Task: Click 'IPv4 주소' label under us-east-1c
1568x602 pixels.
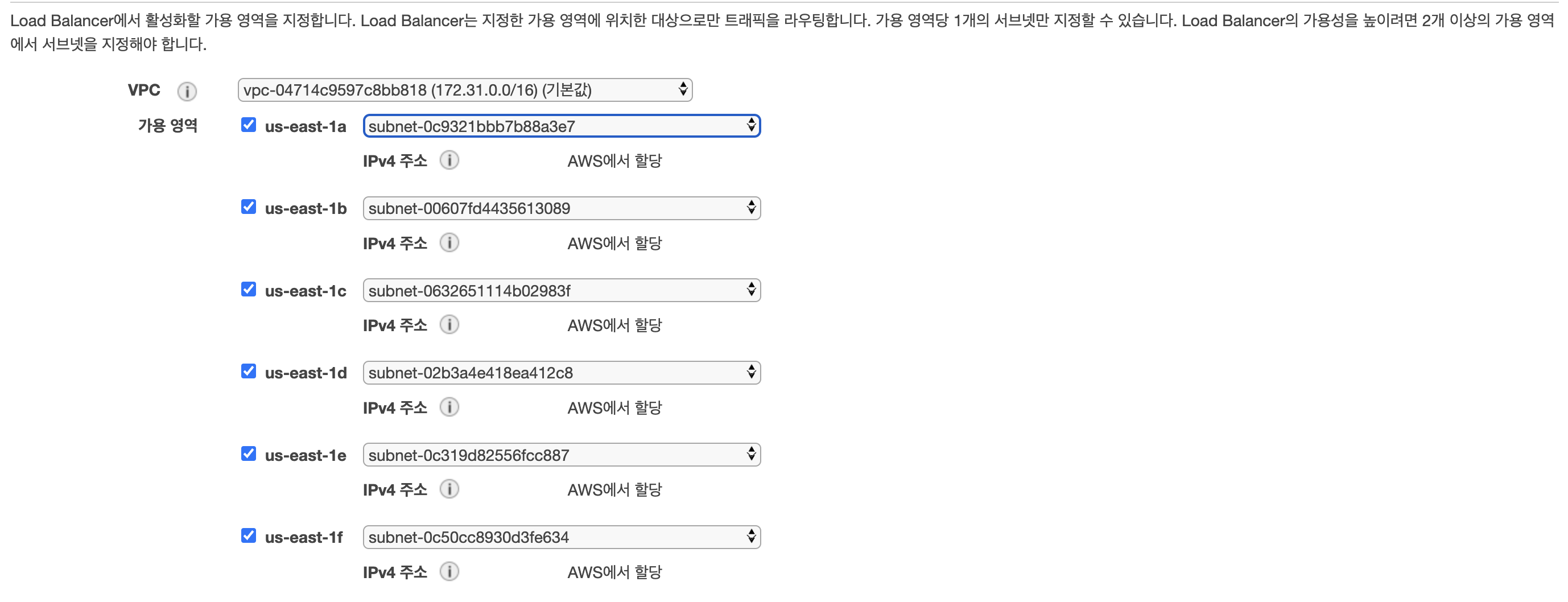Action: (x=395, y=325)
